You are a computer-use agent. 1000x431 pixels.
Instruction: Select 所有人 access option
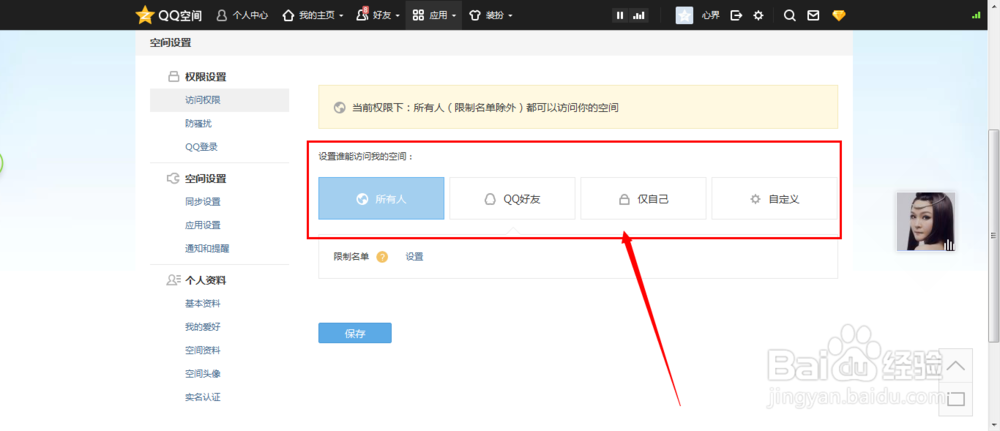(381, 198)
